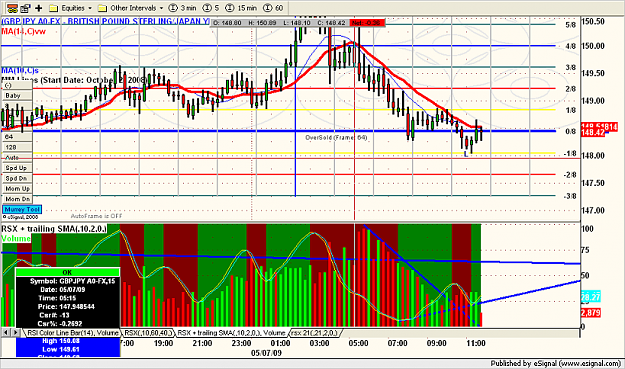The width and height of the screenshot is (625, 369).
Task: Click the tab scroll left arrow
Action: pos(6,332)
